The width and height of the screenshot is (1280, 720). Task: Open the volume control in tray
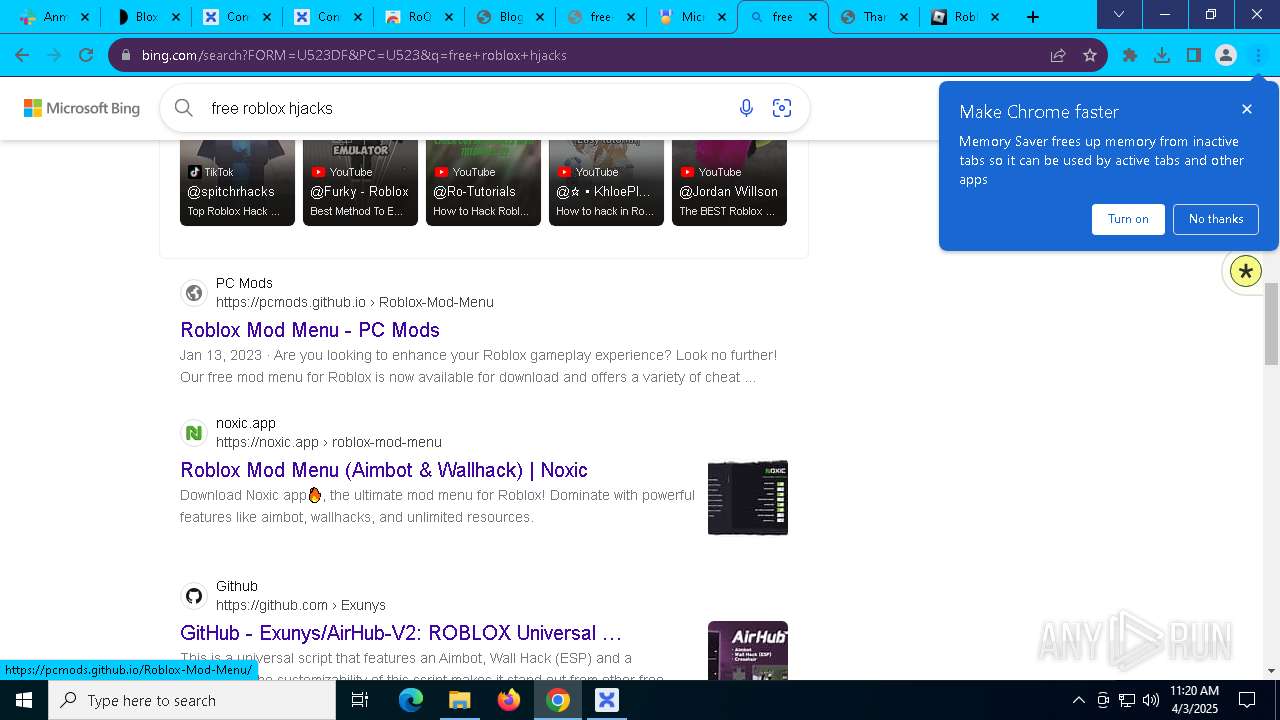[1151, 700]
